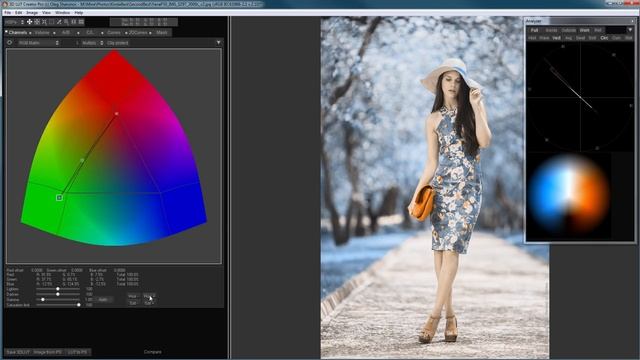Screen dimensions: 640x360
Task: Switch to the A/B tab
Action: [x=66, y=33]
